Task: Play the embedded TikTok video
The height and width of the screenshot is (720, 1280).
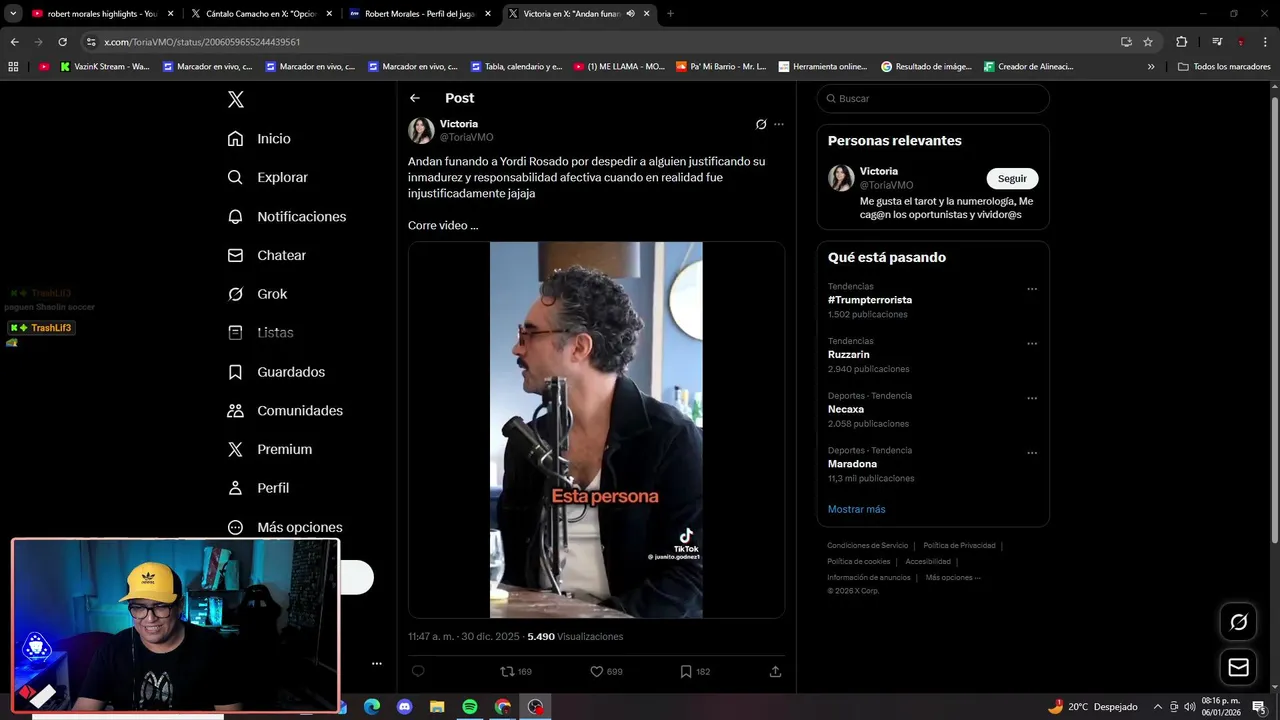Action: 596,430
